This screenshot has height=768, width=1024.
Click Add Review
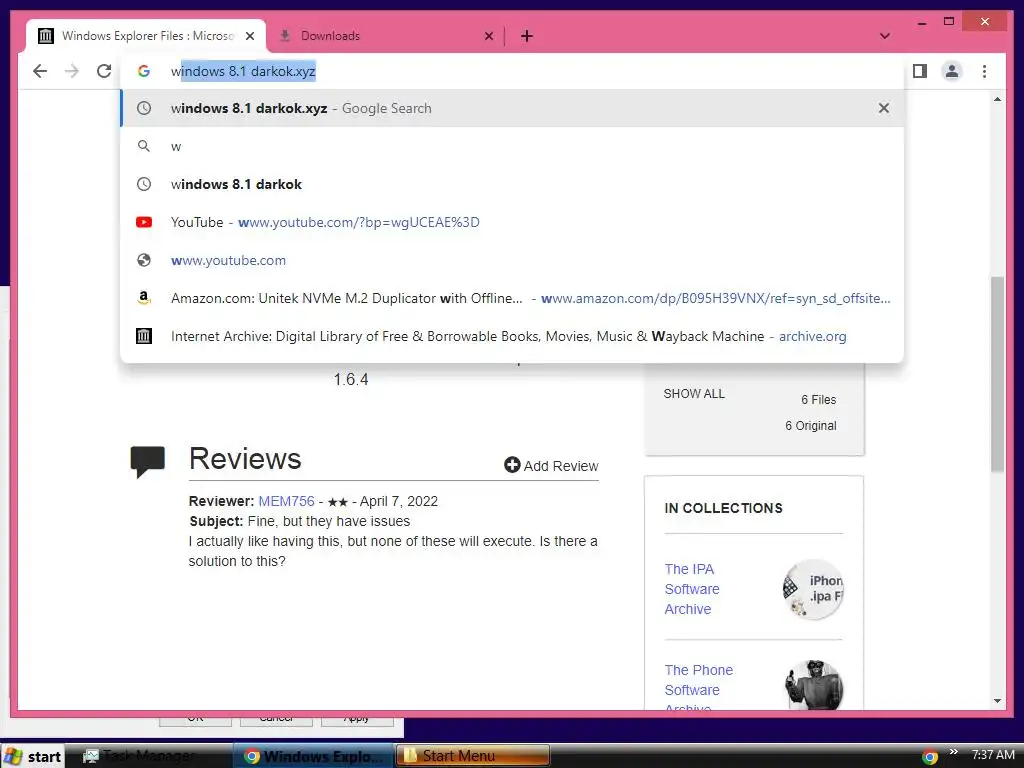point(551,466)
